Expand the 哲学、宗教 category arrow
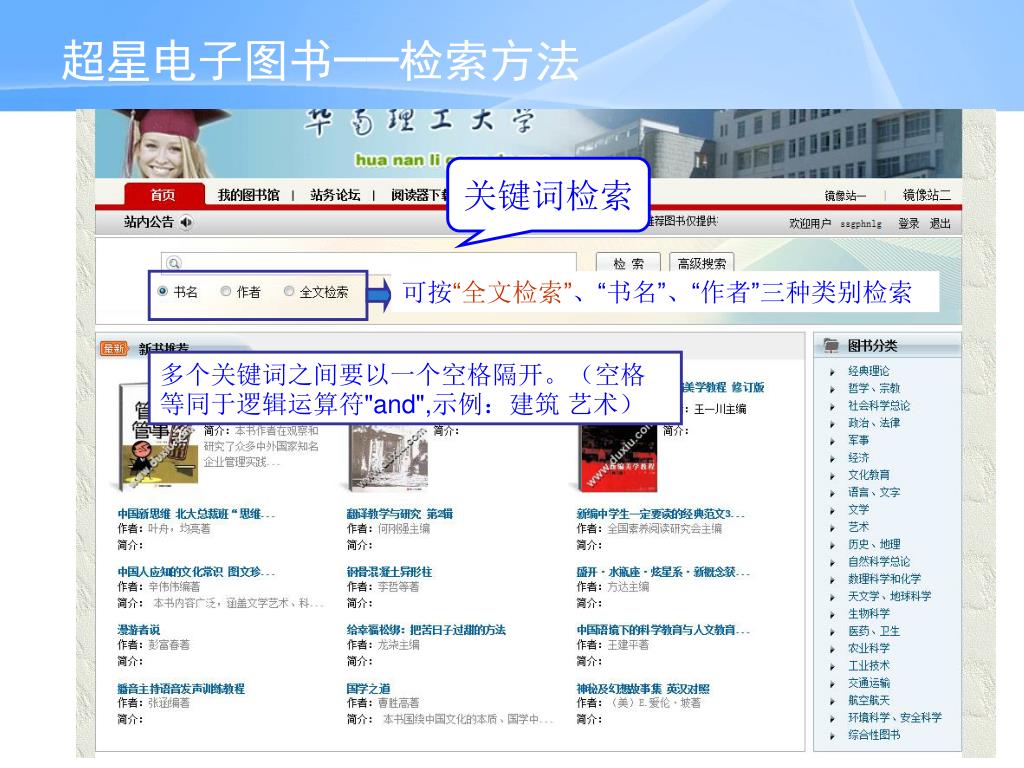 tap(832, 389)
